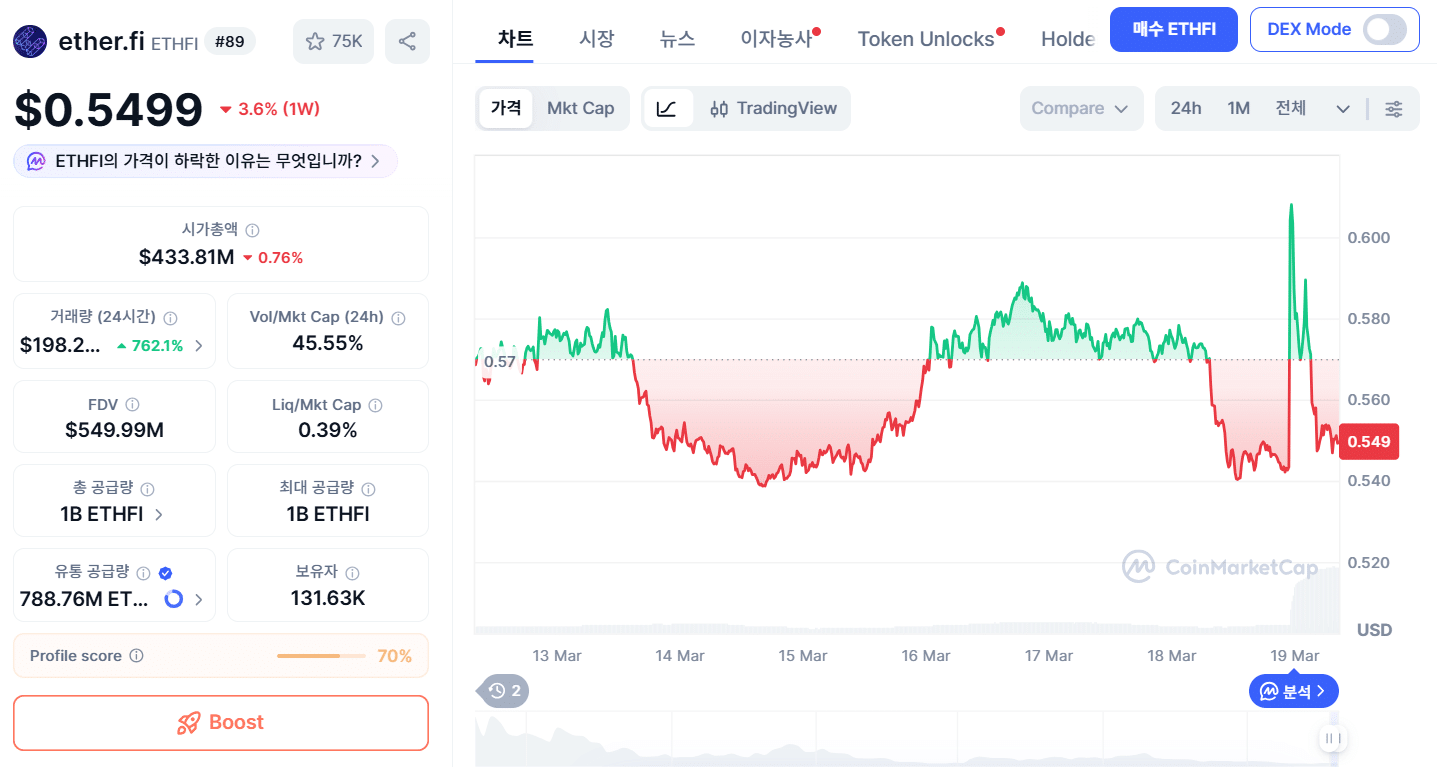
Task: Open chart settings sliders icon
Action: point(1393,109)
